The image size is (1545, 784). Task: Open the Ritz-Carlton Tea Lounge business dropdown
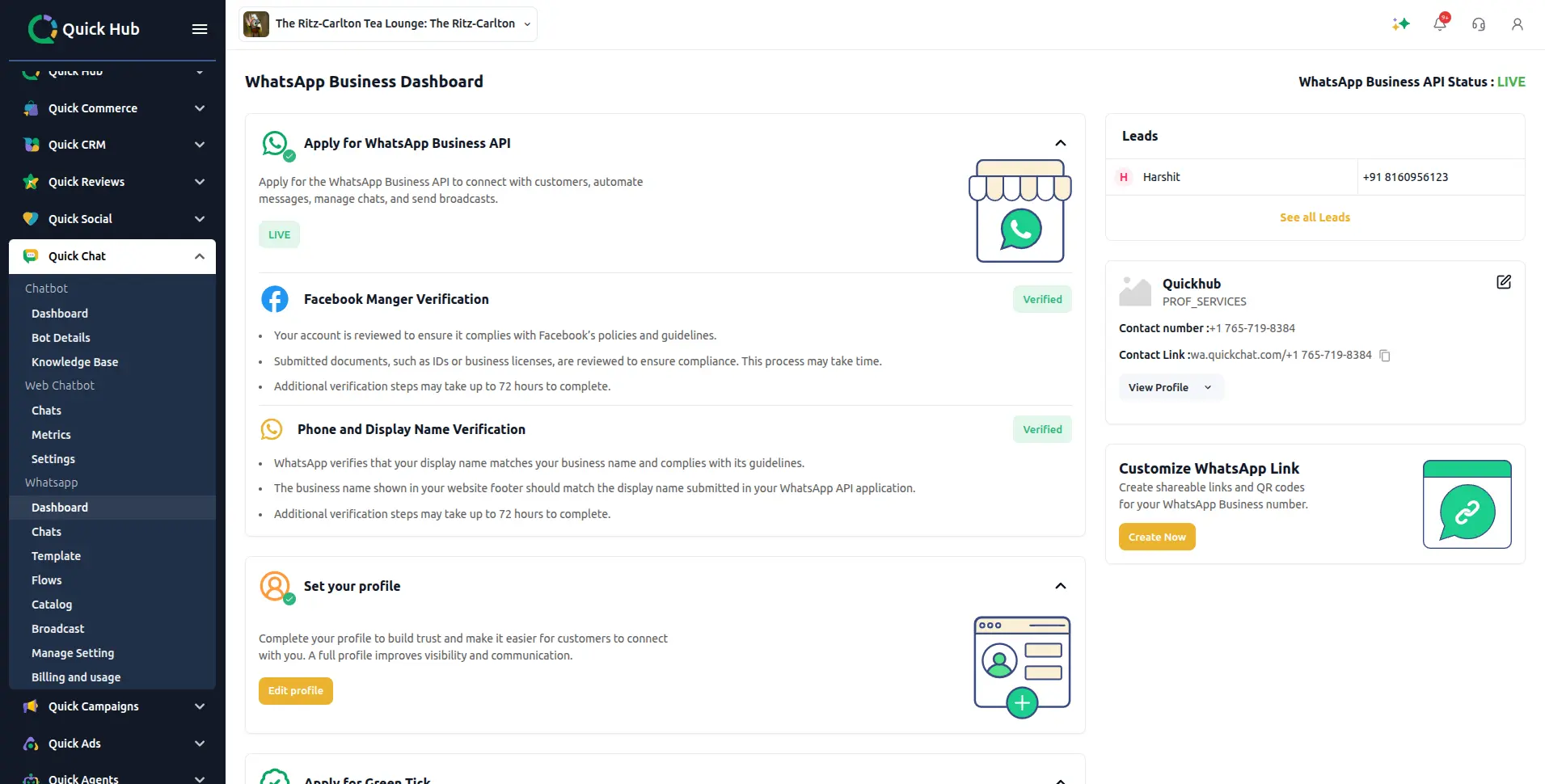(388, 24)
